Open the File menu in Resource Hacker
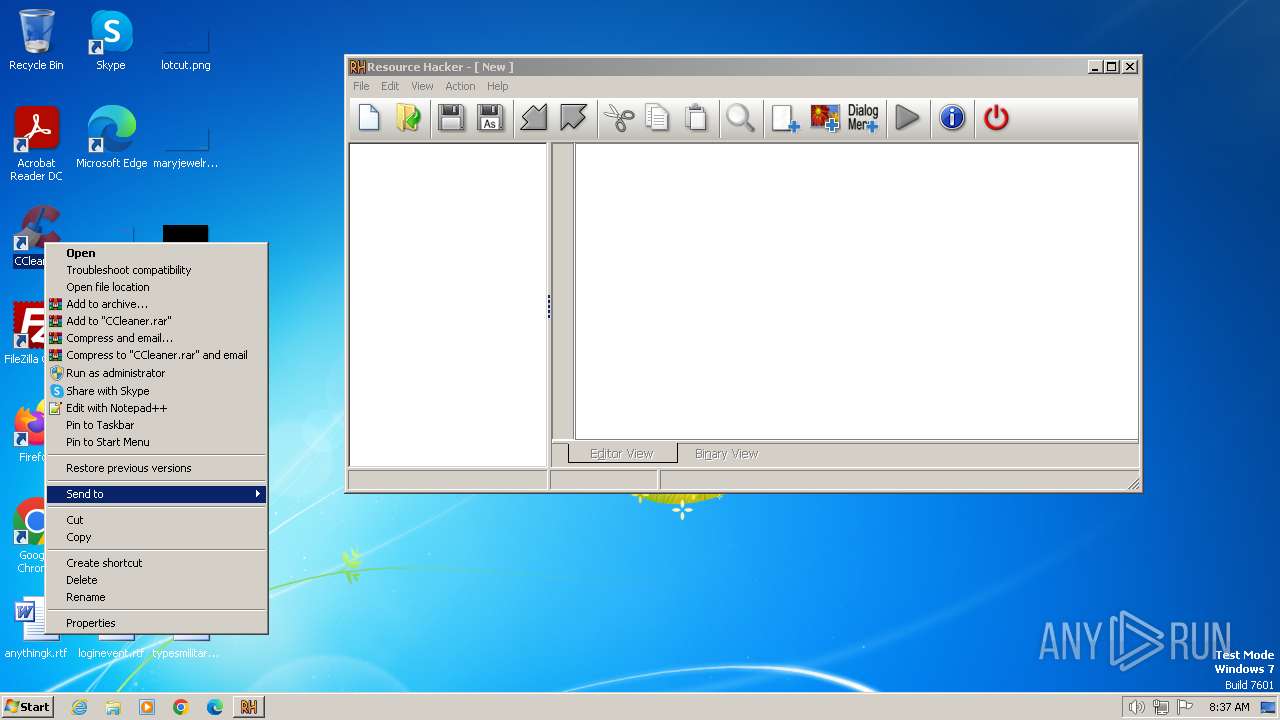 [x=361, y=86]
